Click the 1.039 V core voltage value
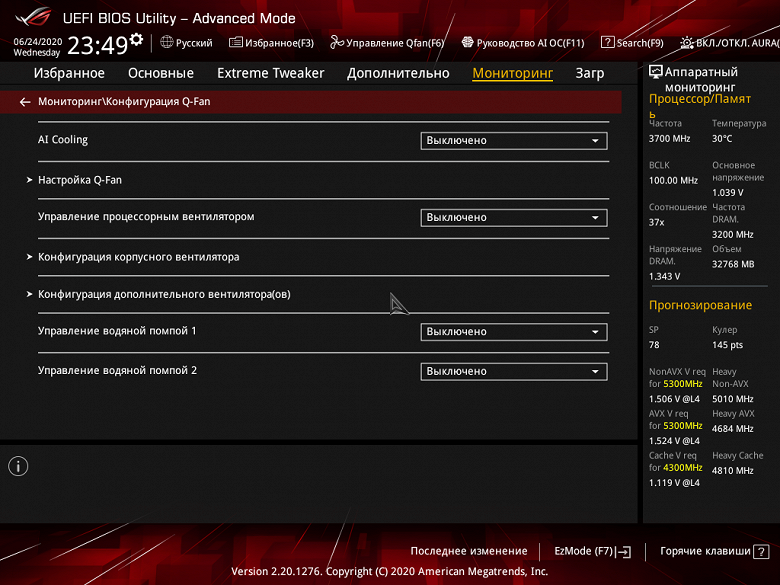The height and width of the screenshot is (585, 780). pos(727,193)
